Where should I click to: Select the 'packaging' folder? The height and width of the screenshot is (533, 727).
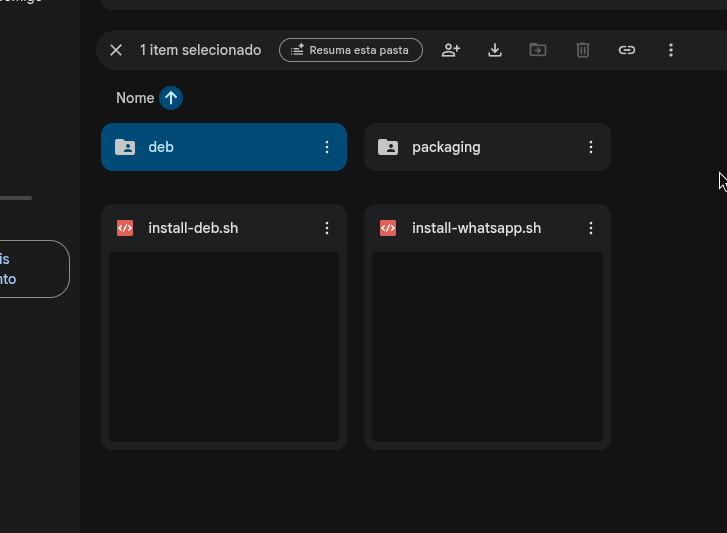(470, 147)
